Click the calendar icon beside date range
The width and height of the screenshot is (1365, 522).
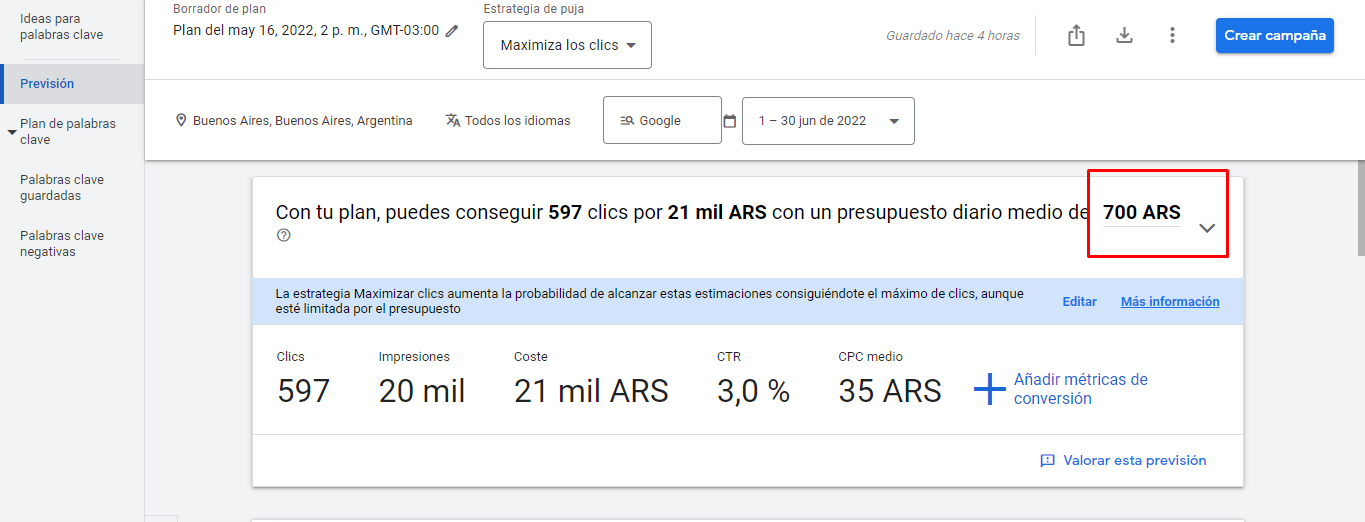[x=730, y=121]
